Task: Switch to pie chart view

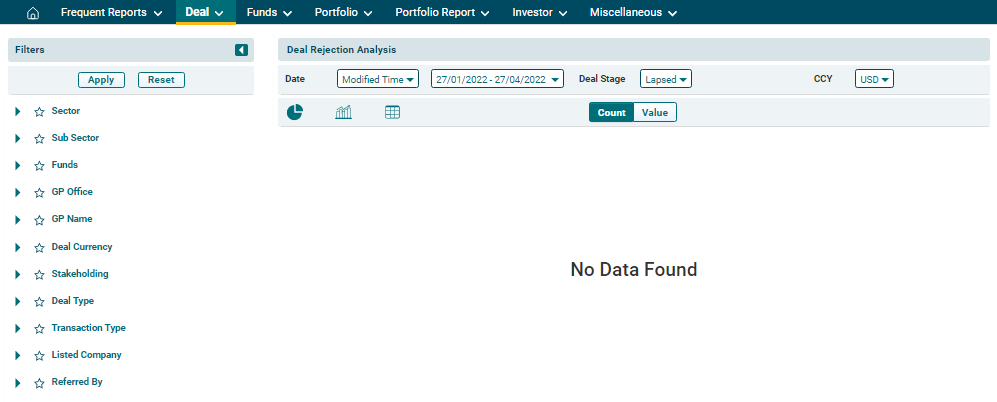Action: click(x=295, y=112)
